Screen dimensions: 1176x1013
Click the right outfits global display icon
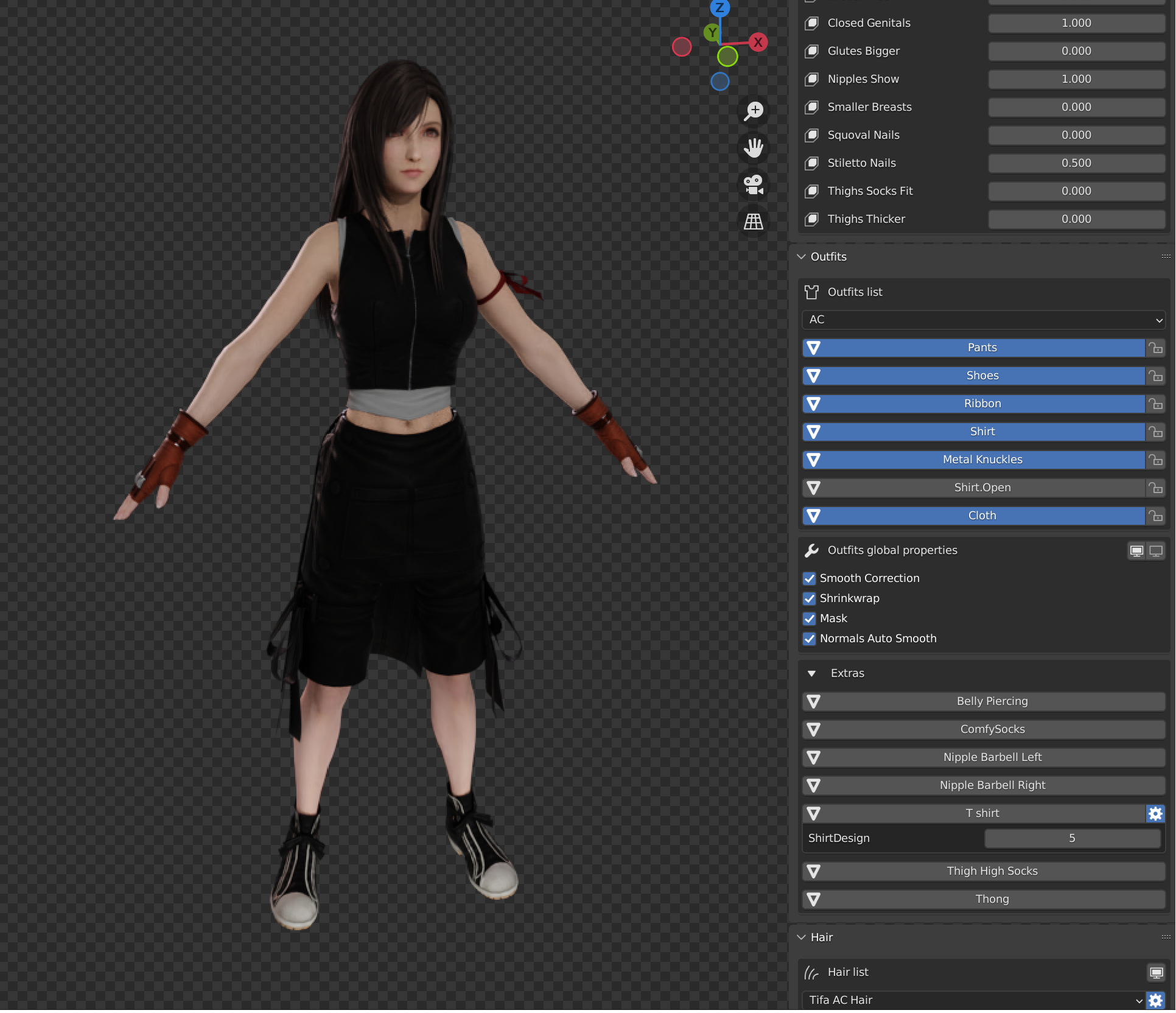(1156, 551)
